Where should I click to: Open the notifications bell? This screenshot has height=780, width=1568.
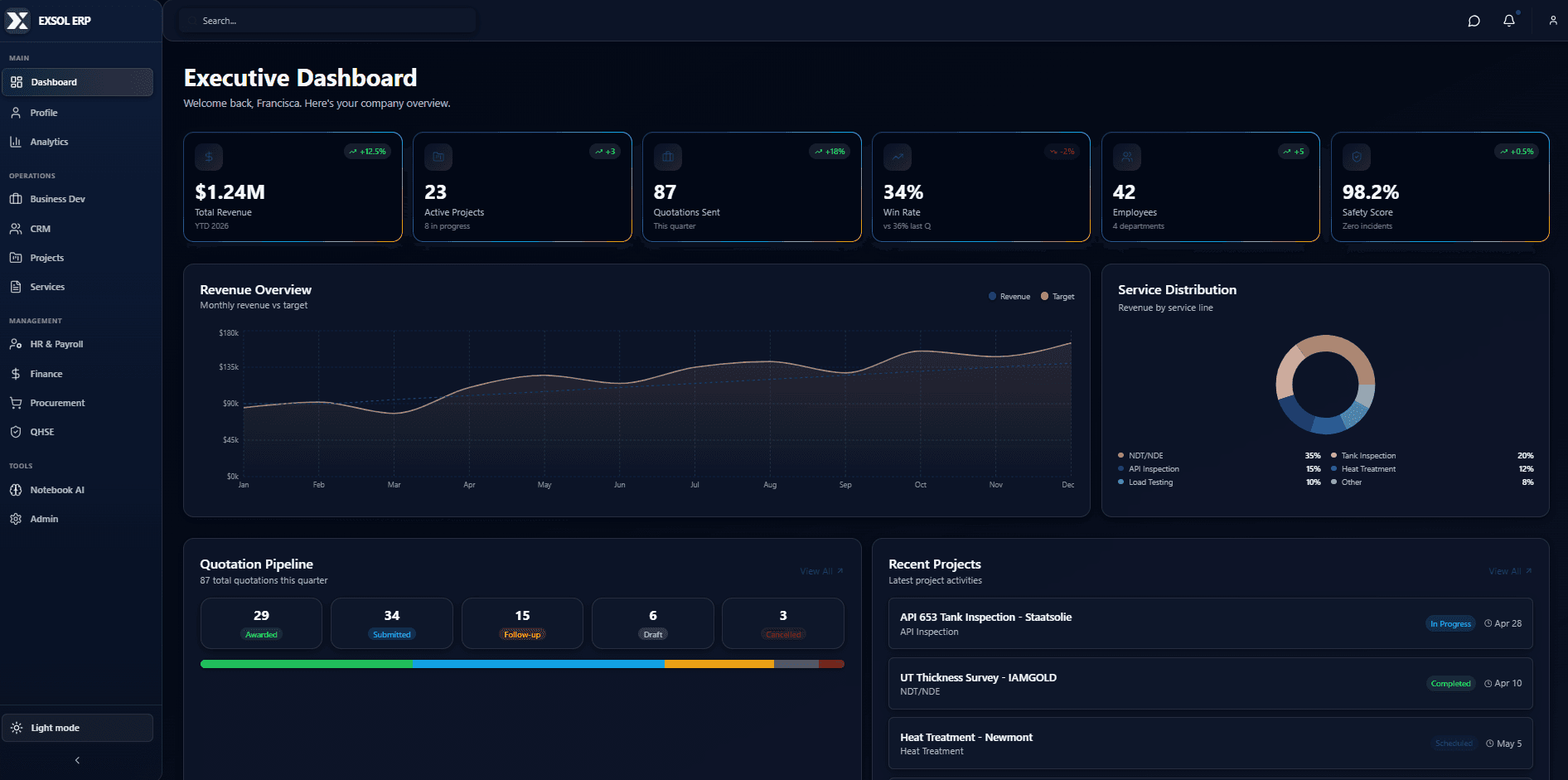tap(1509, 21)
